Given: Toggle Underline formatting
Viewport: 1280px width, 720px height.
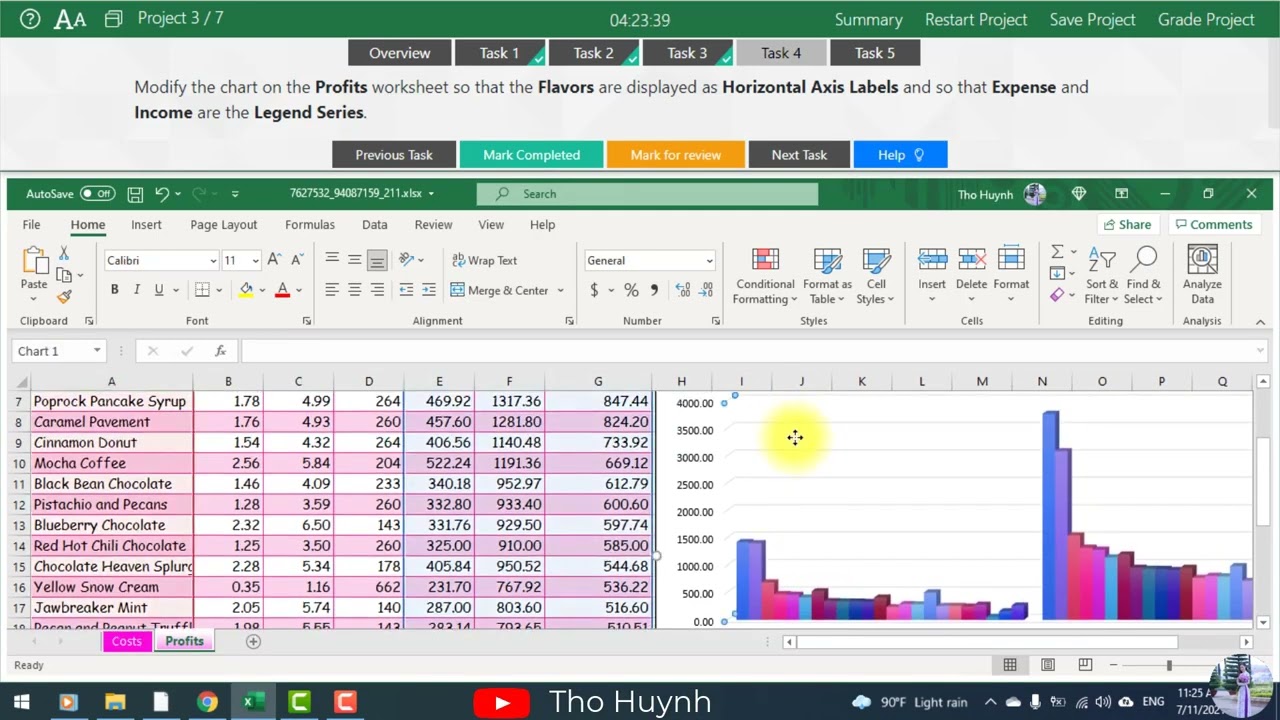Looking at the screenshot, I should [x=159, y=290].
